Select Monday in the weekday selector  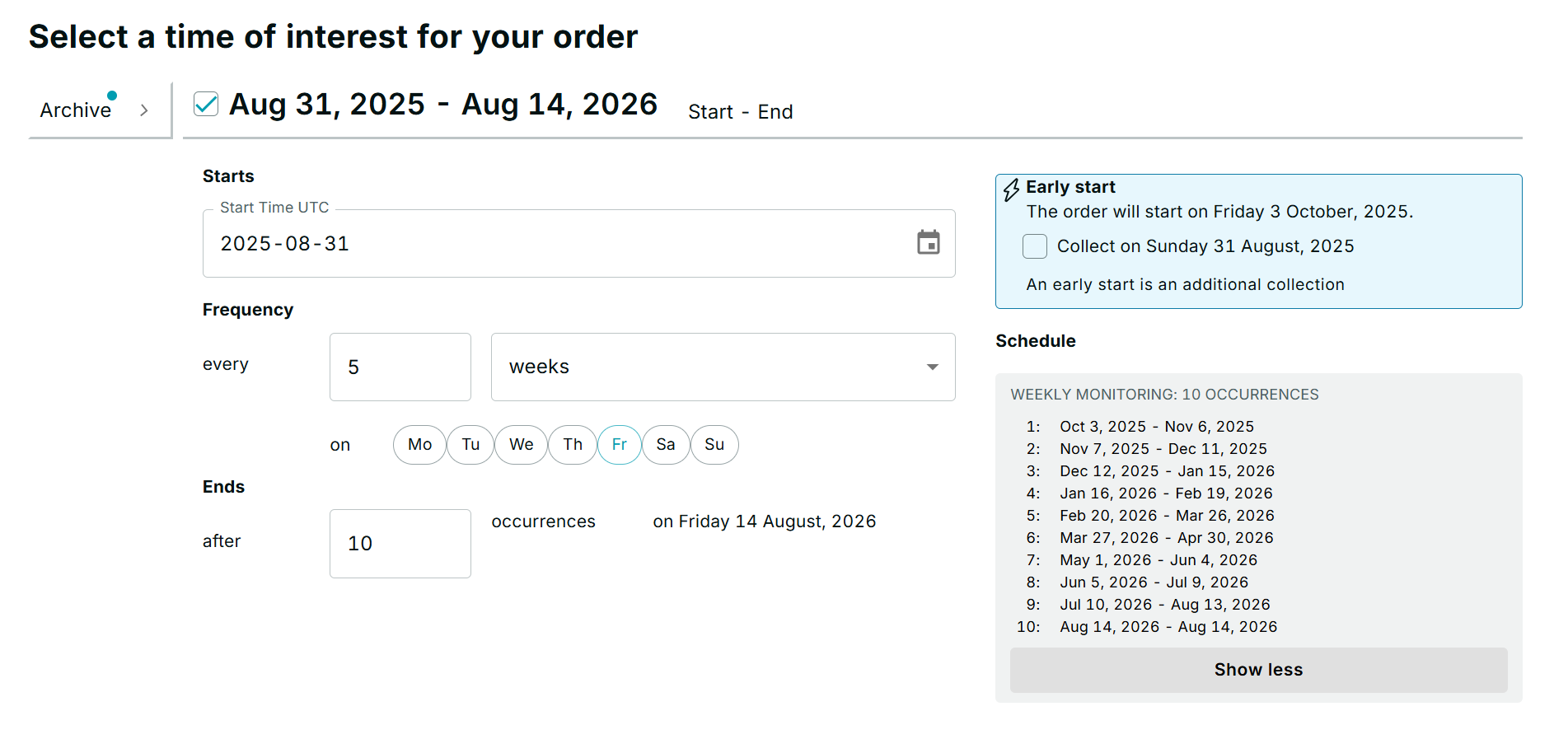419,445
